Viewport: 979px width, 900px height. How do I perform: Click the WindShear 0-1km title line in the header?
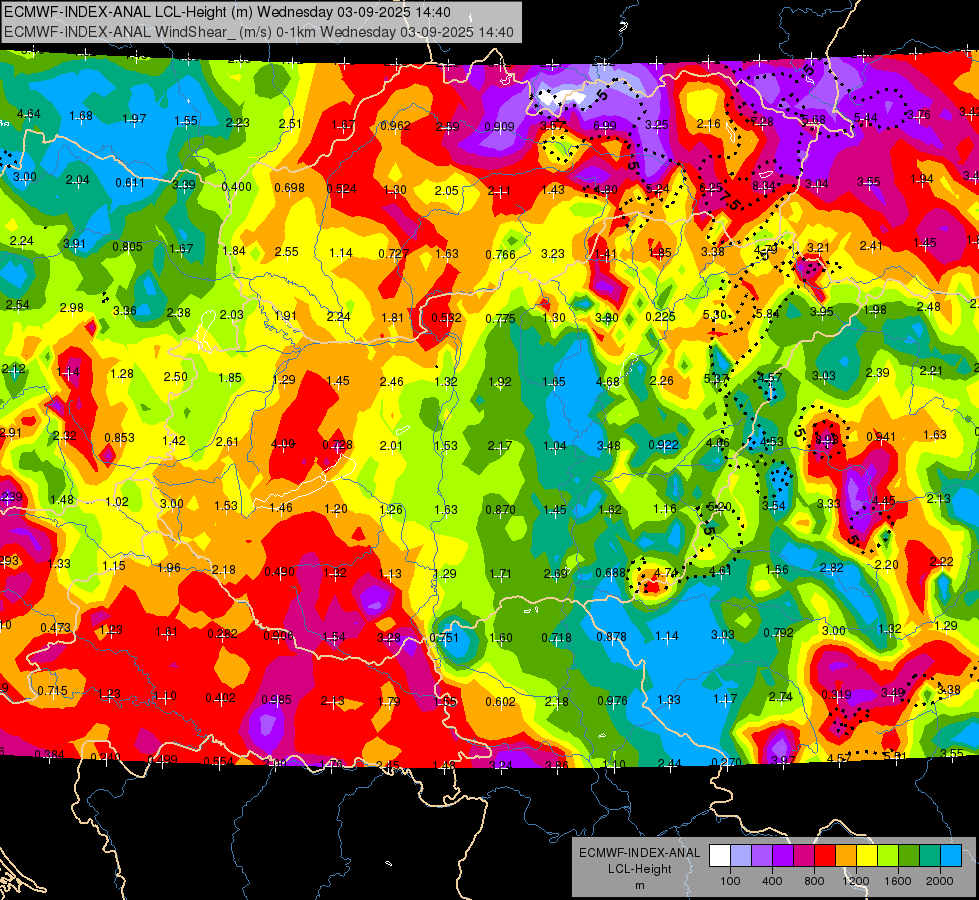258,32
